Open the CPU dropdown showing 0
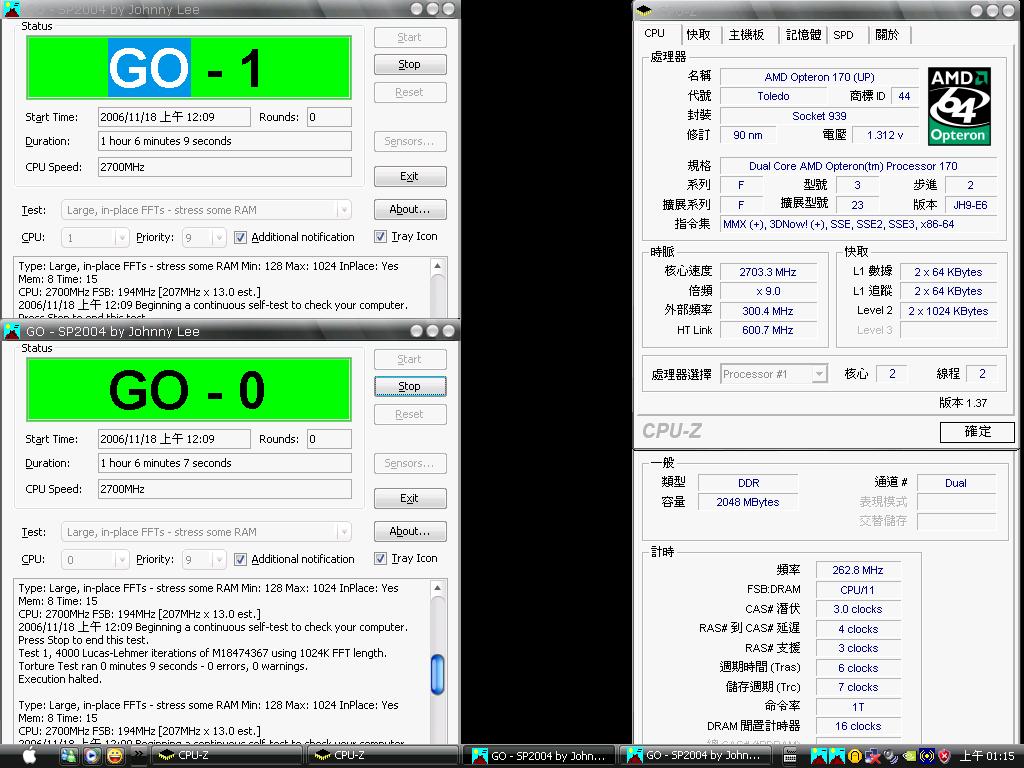 95,560
